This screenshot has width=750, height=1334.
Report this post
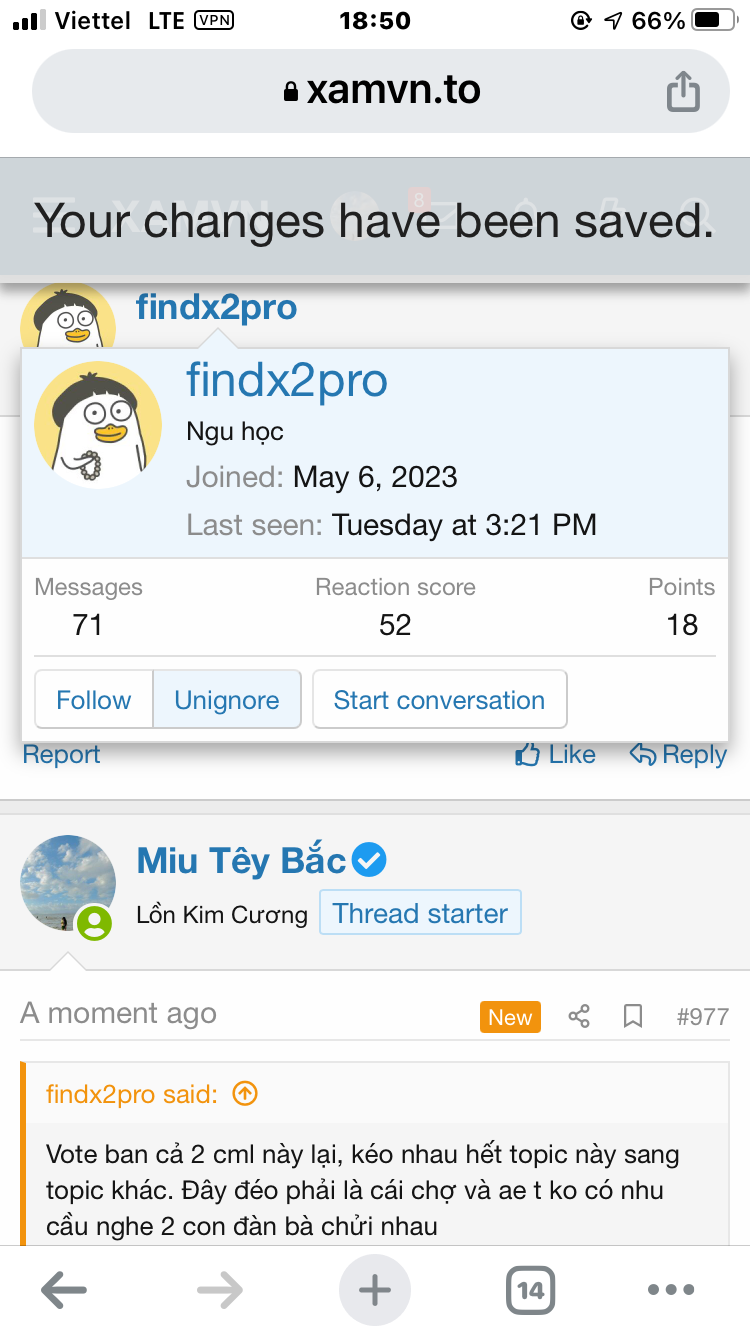[x=62, y=755]
